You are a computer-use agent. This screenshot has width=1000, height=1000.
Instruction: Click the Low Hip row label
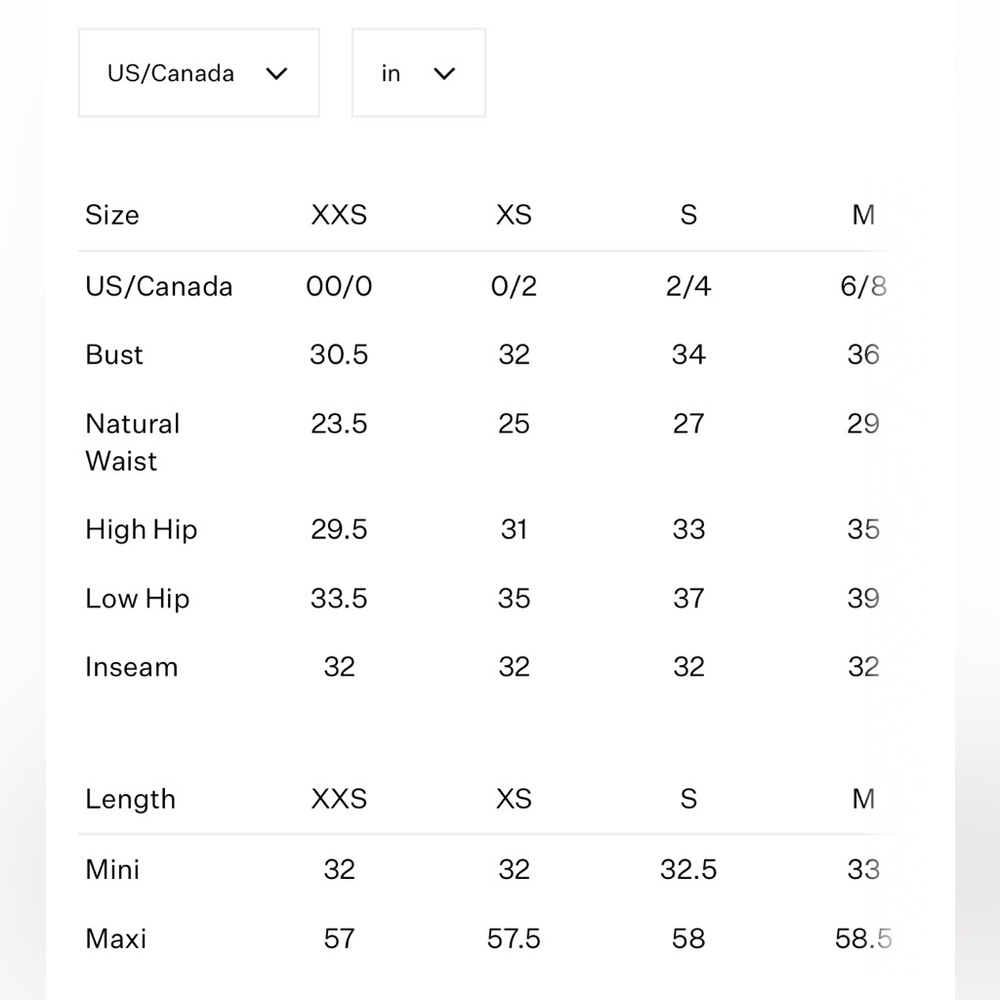tap(137, 599)
